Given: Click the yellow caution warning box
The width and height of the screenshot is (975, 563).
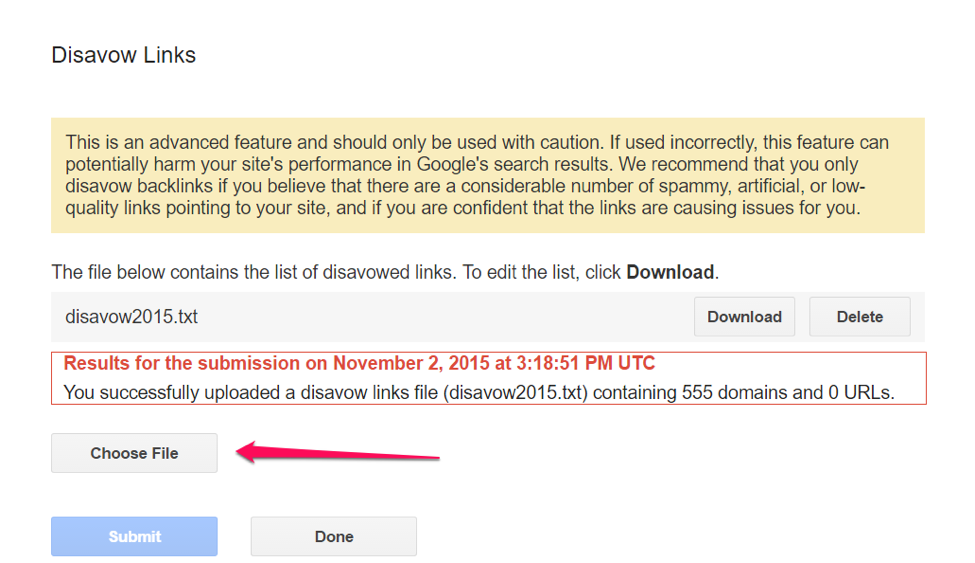Looking at the screenshot, I should (487, 175).
